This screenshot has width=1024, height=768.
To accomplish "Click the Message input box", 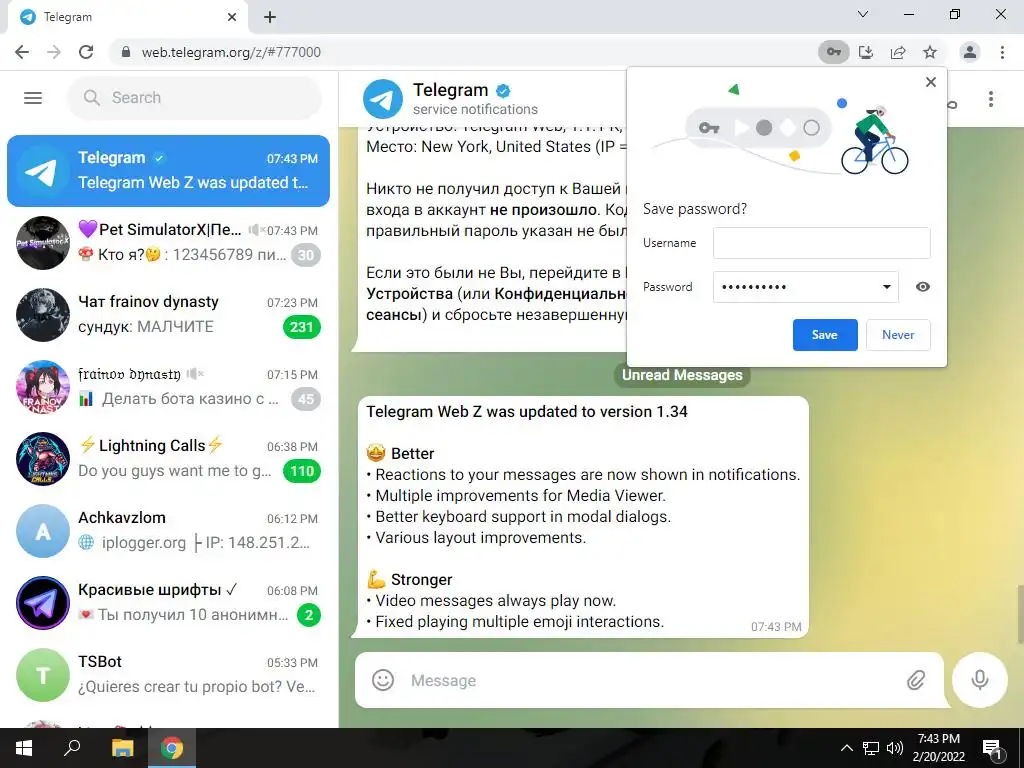I will pos(652,680).
